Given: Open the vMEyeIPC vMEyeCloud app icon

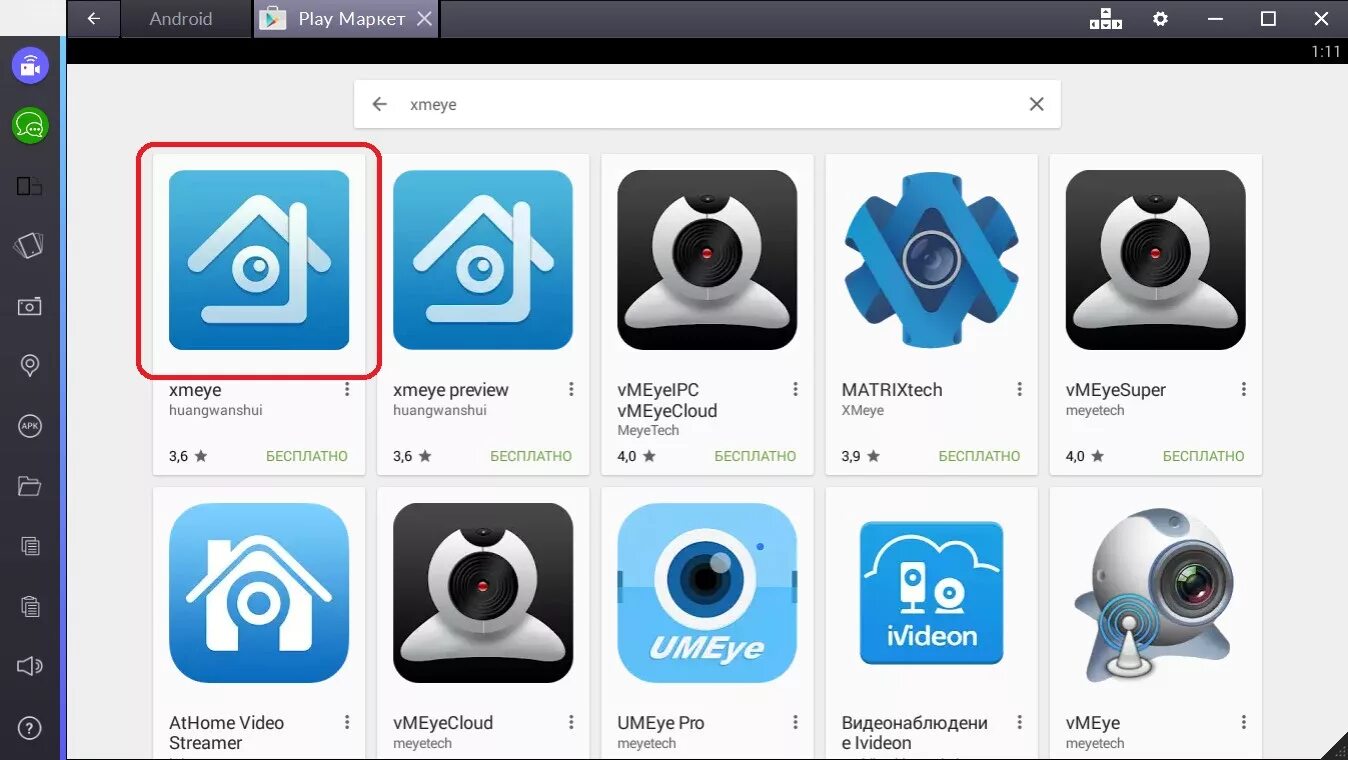Looking at the screenshot, I should (x=707, y=260).
